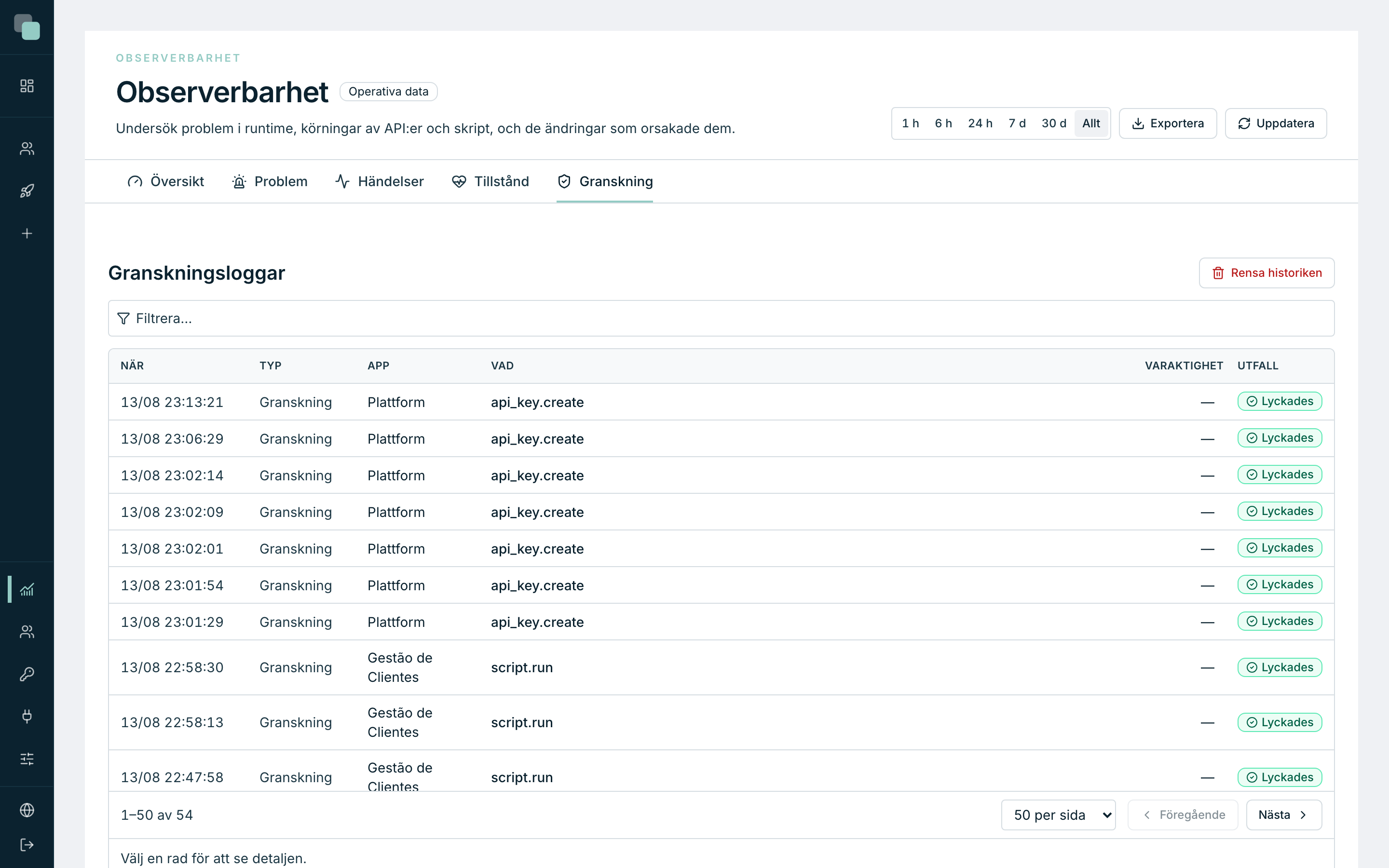Click Gestão de Clientes in 22:58:30 row

tap(400, 668)
